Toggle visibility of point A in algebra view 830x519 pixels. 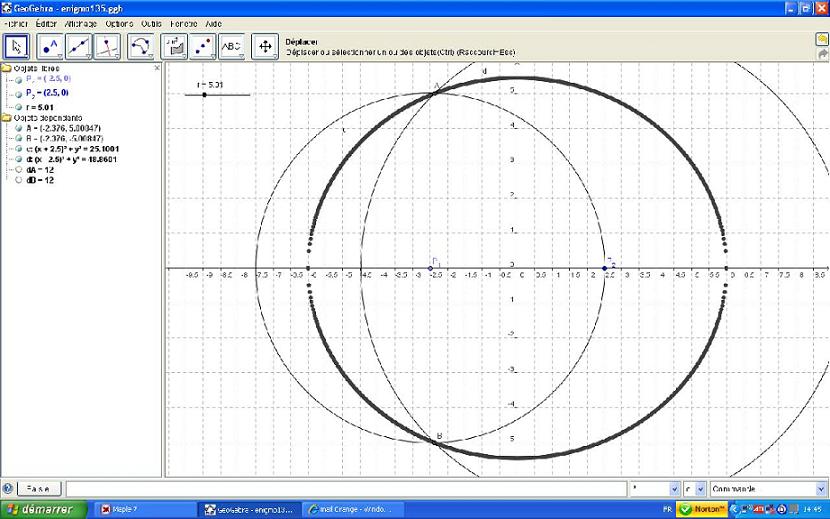point(19,127)
